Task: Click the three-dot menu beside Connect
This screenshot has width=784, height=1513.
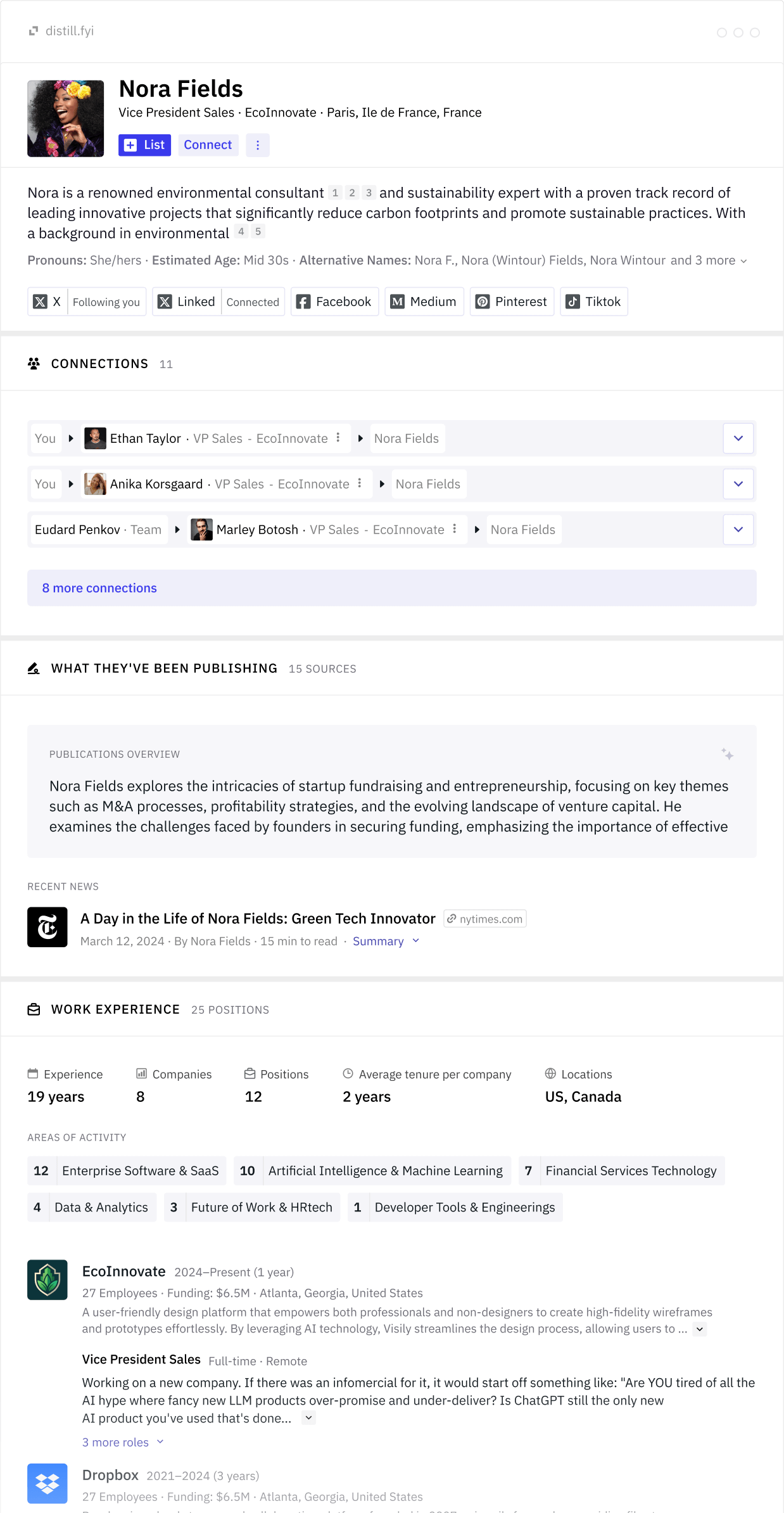Action: (257, 145)
